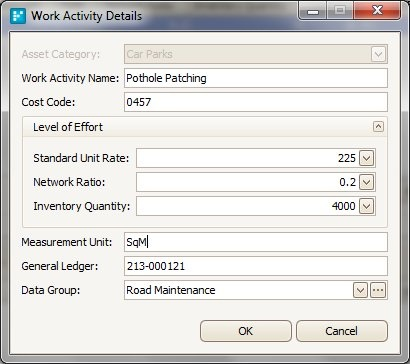The width and height of the screenshot is (410, 364).
Task: Open the Standard Unit Rate dropdown arrow
Action: [x=367, y=158]
